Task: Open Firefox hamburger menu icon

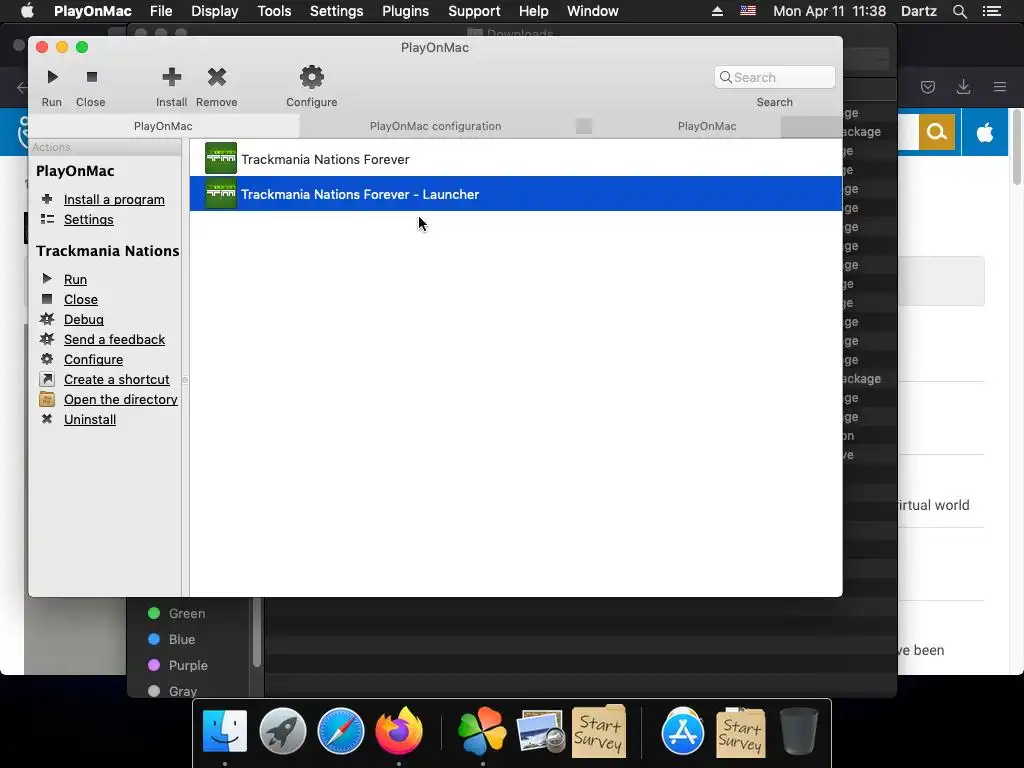Action: coord(1000,87)
